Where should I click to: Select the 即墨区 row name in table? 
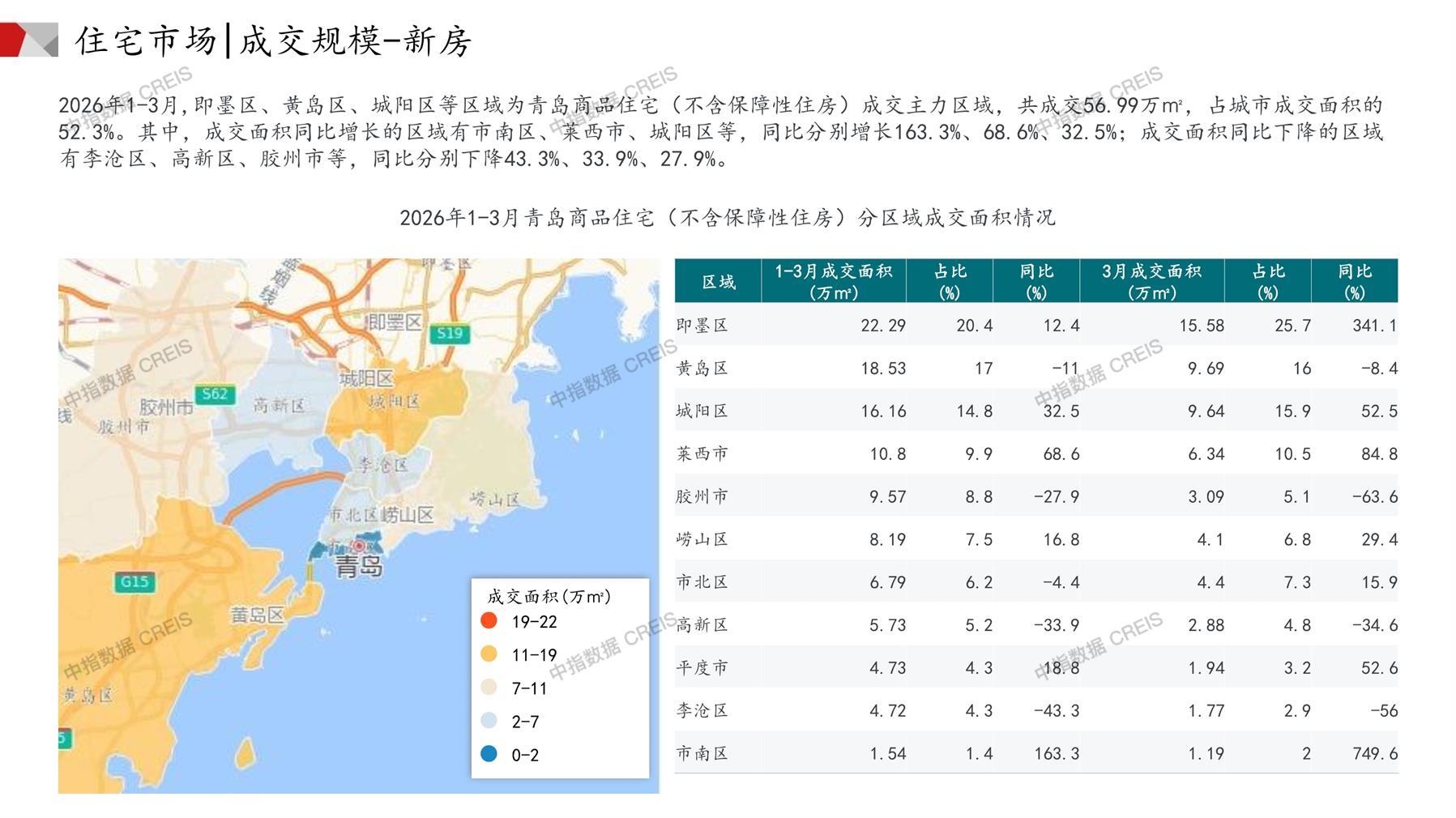[702, 326]
